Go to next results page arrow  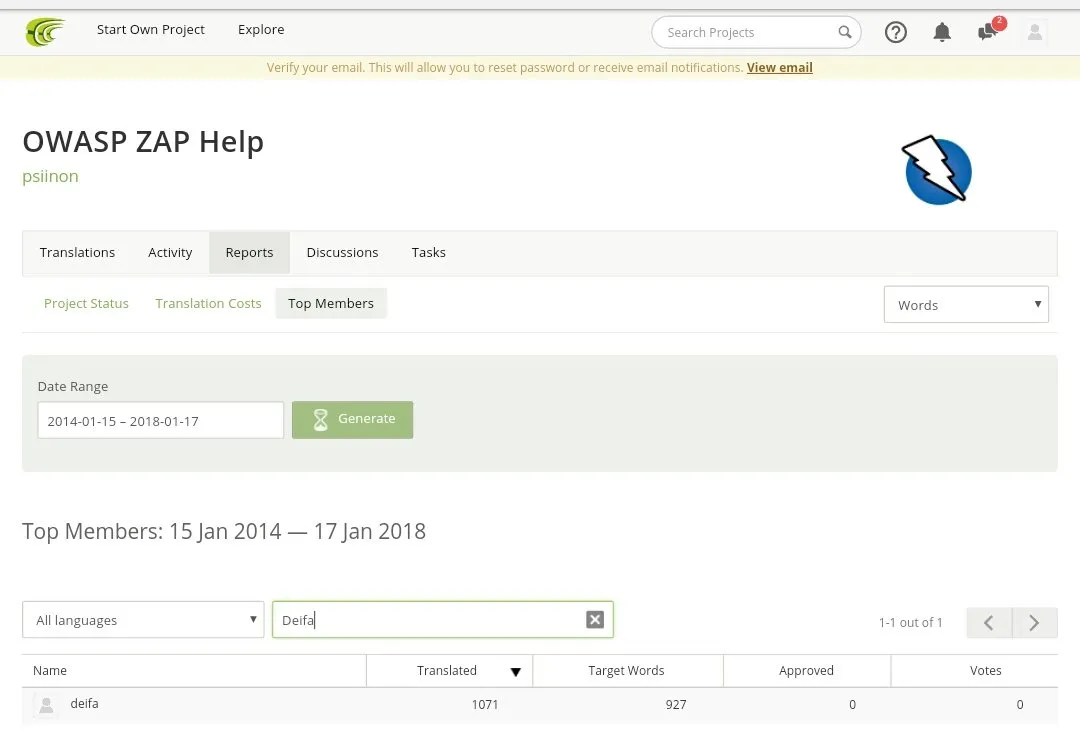[x=1035, y=623]
